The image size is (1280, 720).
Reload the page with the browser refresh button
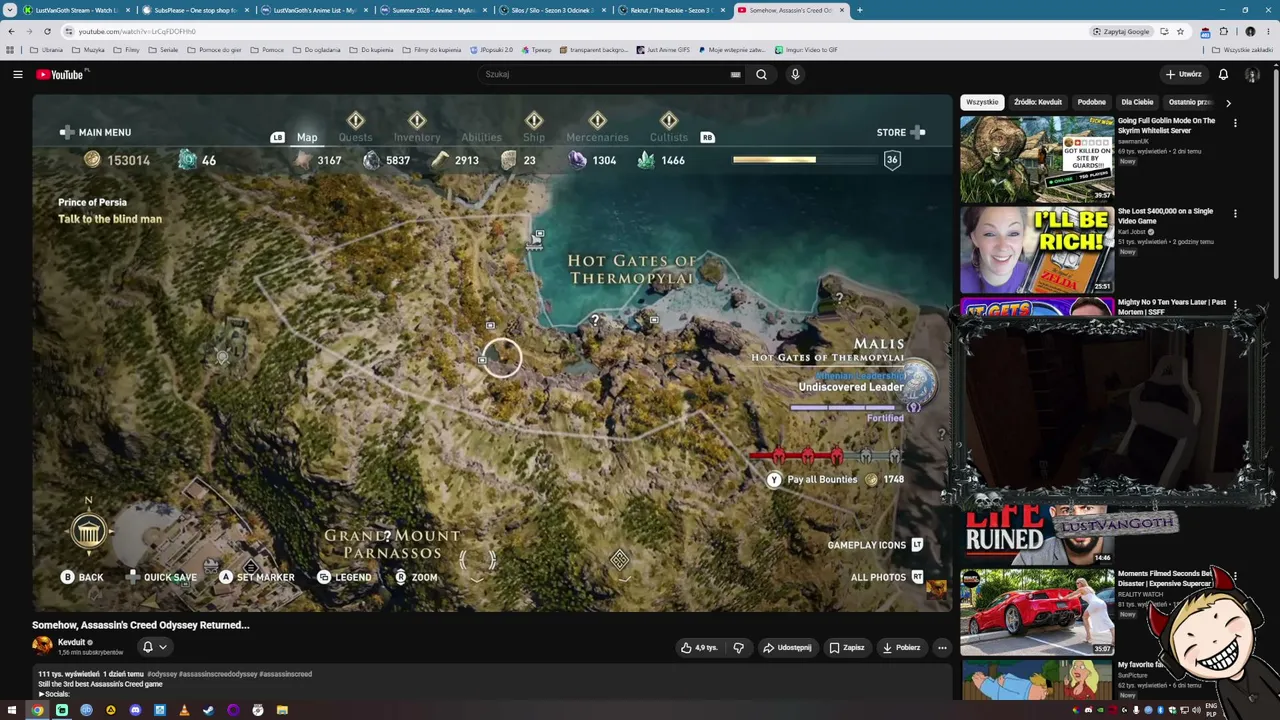(47, 31)
